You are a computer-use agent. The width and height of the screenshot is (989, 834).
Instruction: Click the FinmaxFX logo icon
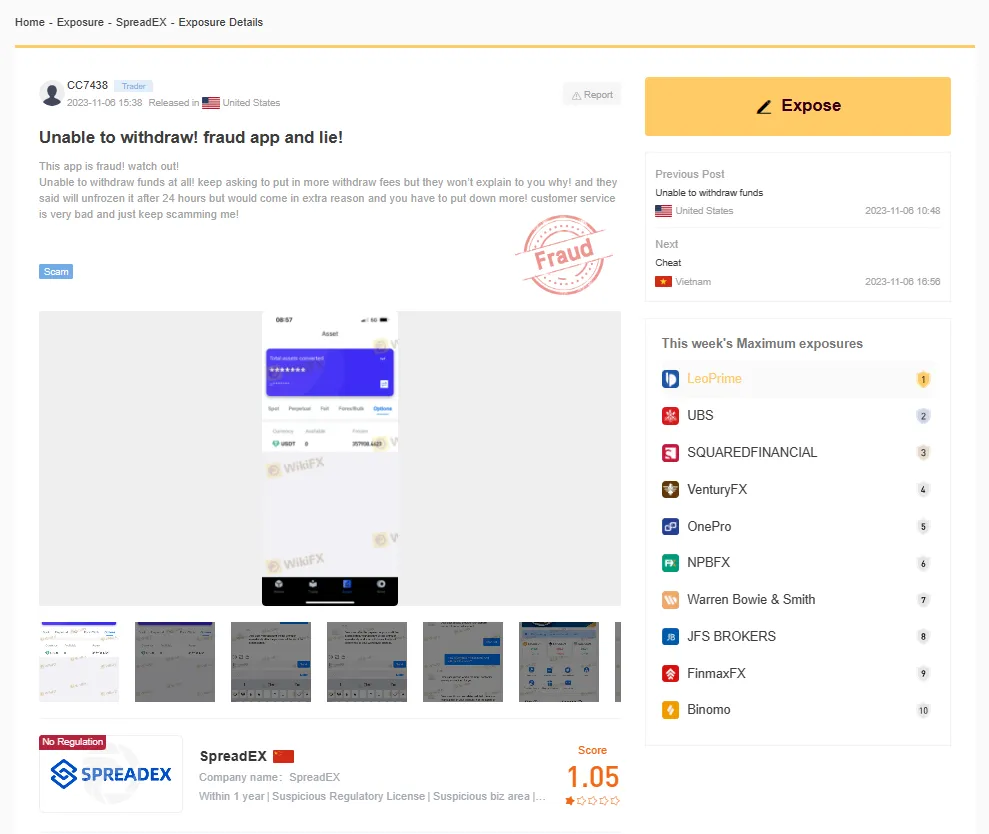point(670,673)
